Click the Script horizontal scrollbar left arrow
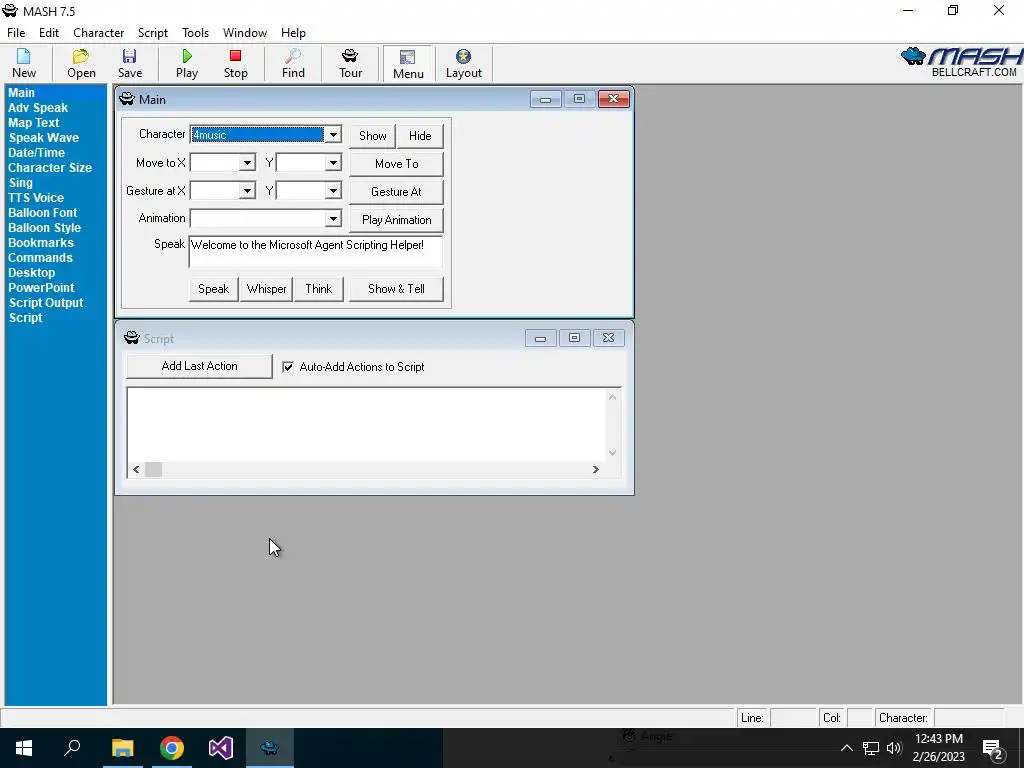Image resolution: width=1024 pixels, height=768 pixels. [x=136, y=470]
